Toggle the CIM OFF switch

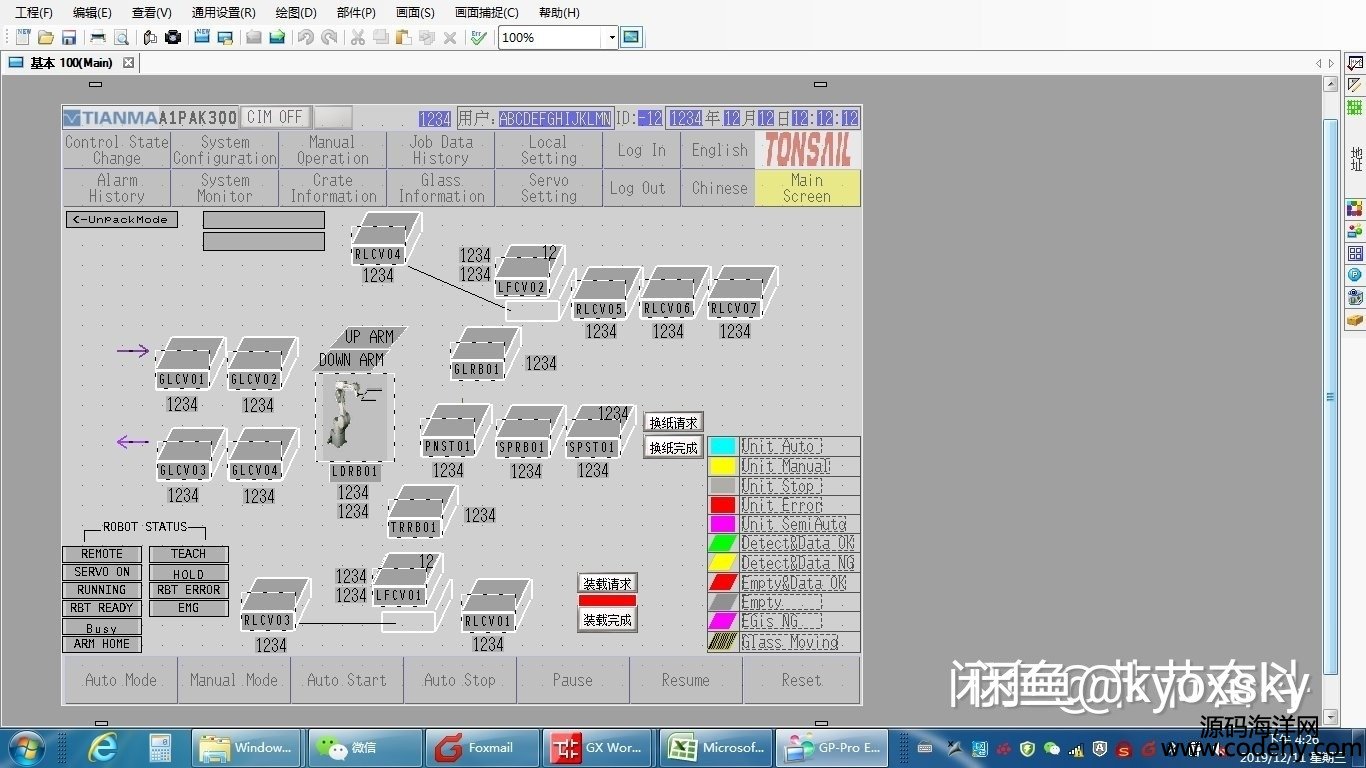point(275,117)
